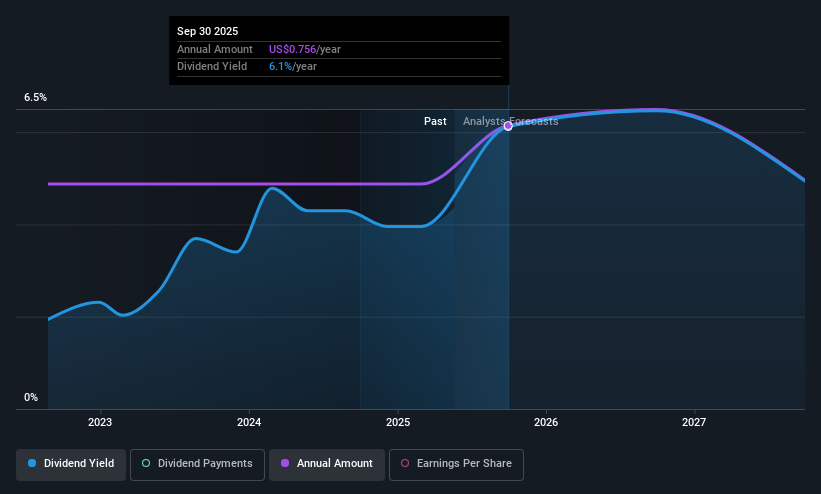Image resolution: width=821 pixels, height=494 pixels.
Task: Enable the Dividend Payments series
Action: (197, 465)
